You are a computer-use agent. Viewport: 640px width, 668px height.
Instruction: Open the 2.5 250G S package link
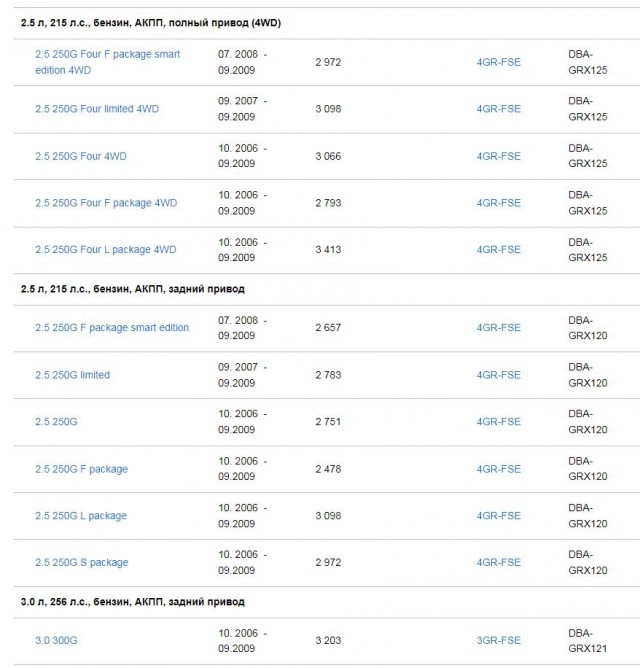coord(81,562)
